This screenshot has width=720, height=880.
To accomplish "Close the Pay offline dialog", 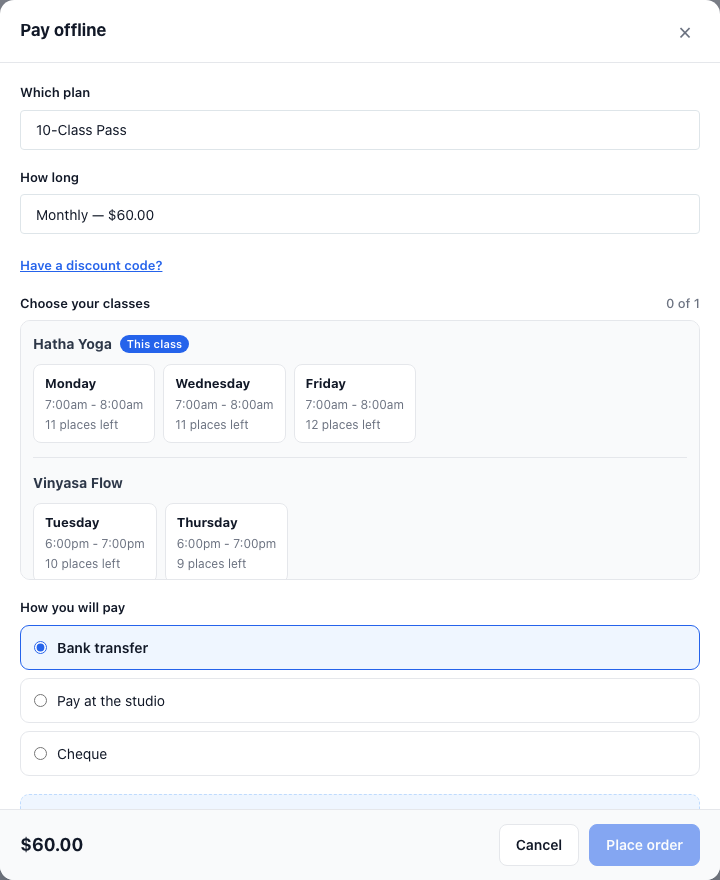I will tap(685, 33).
